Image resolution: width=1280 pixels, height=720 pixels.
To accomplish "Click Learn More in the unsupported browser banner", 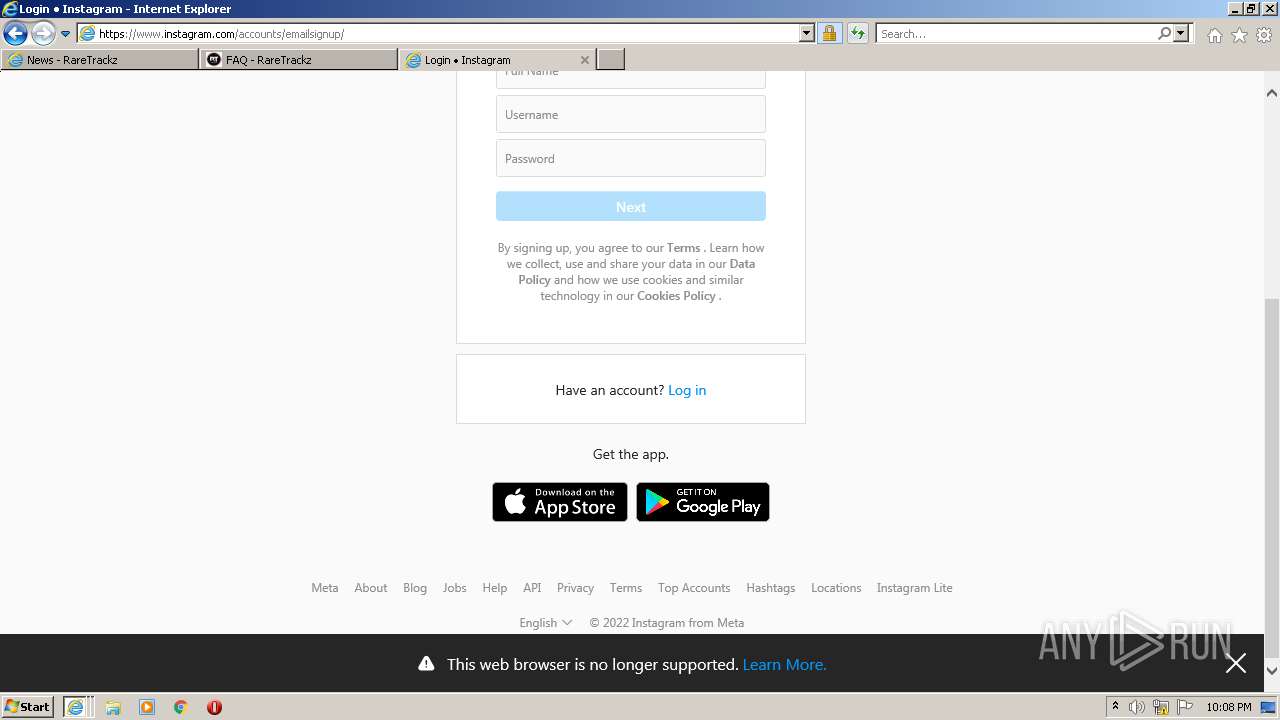I will pos(785,665).
